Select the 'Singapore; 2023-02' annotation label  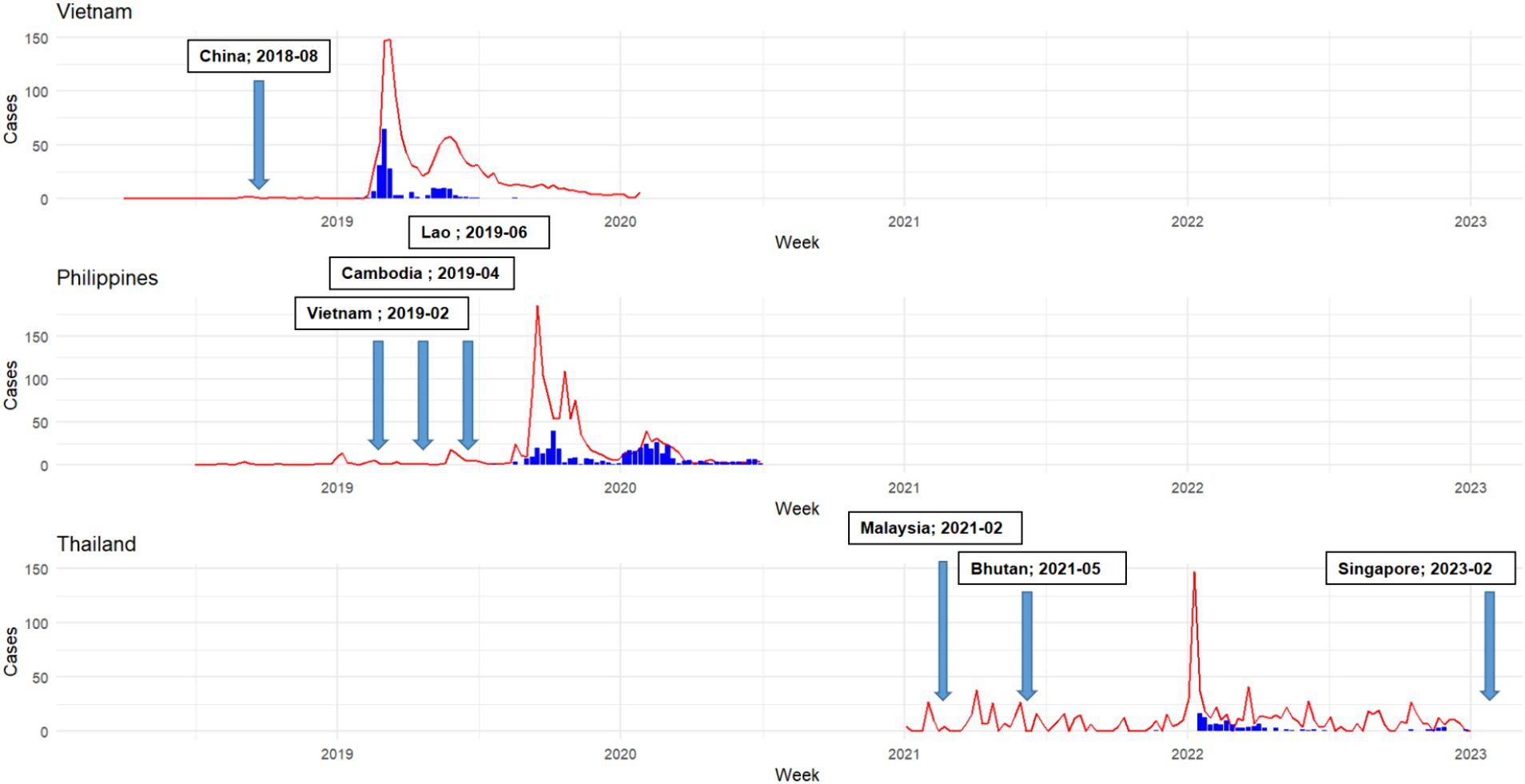click(x=1420, y=568)
